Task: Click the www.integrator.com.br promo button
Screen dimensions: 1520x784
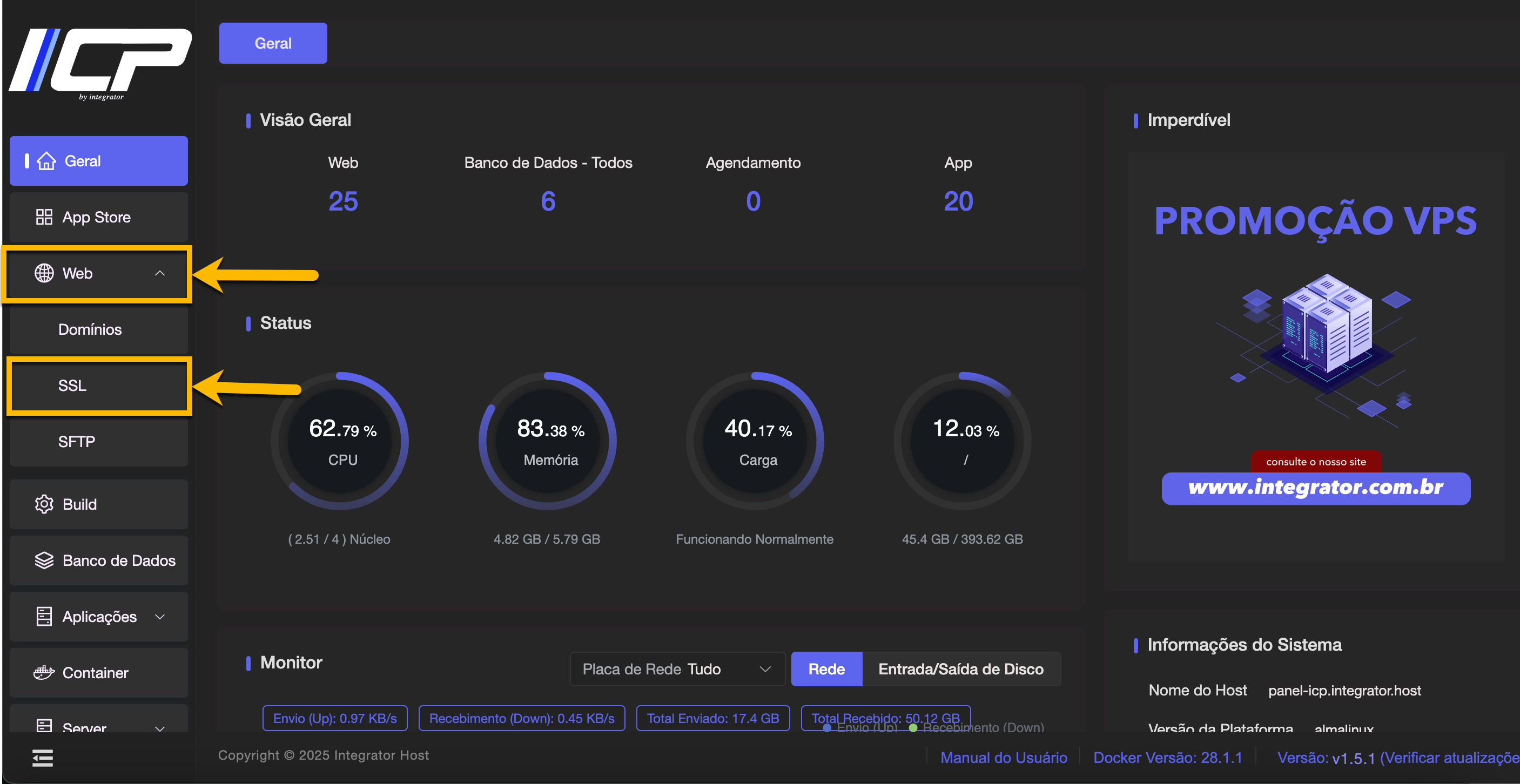Action: (x=1315, y=488)
